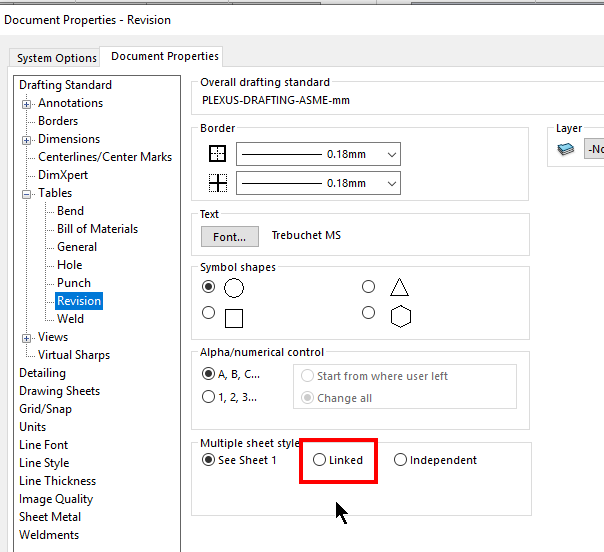Select the Independent sheet style option

click(401, 460)
